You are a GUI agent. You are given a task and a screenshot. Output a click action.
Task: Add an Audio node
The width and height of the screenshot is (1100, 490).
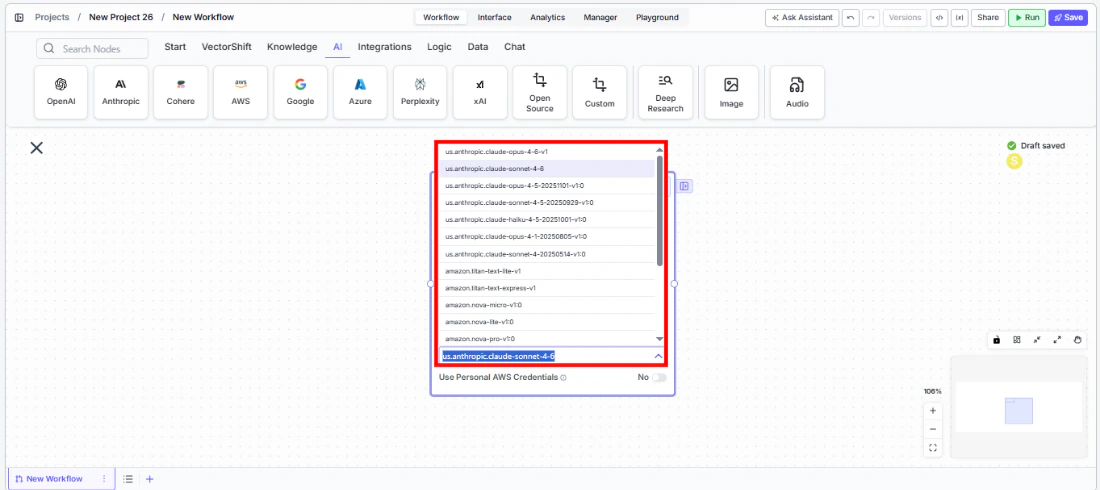[797, 93]
